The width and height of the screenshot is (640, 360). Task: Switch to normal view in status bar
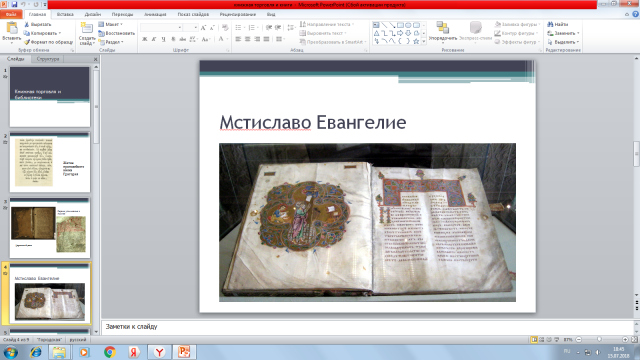(x=534, y=340)
